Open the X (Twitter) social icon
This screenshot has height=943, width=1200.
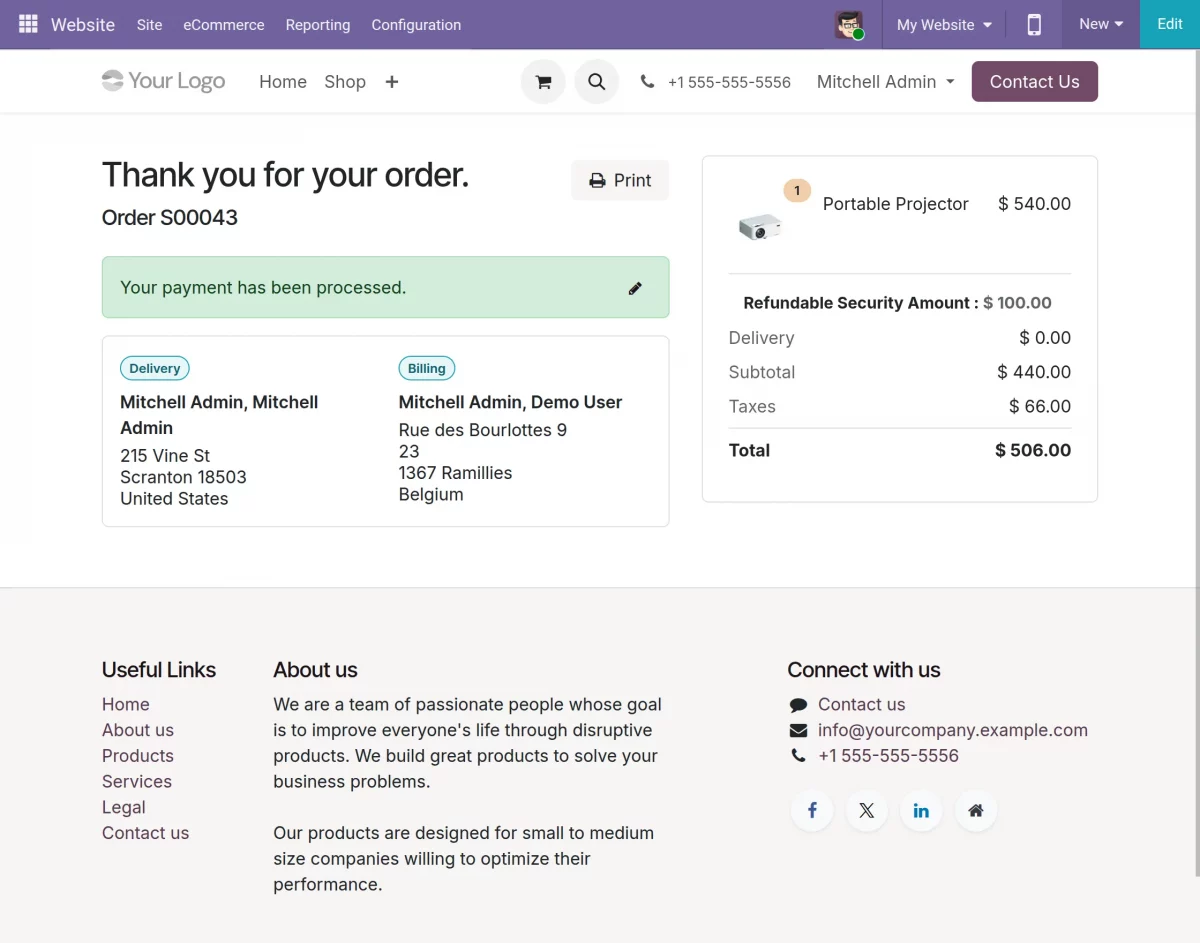coord(867,810)
